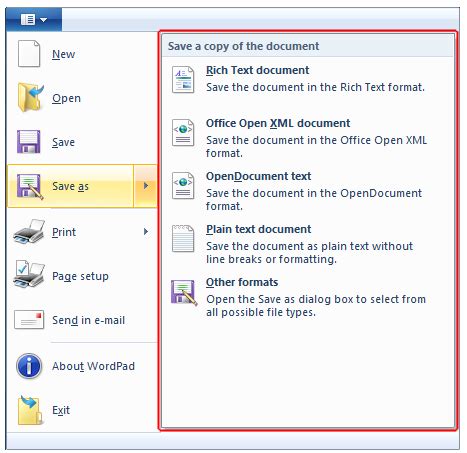The image size is (467, 453).
Task: Click the Page setup printer icon
Action: [x=29, y=274]
